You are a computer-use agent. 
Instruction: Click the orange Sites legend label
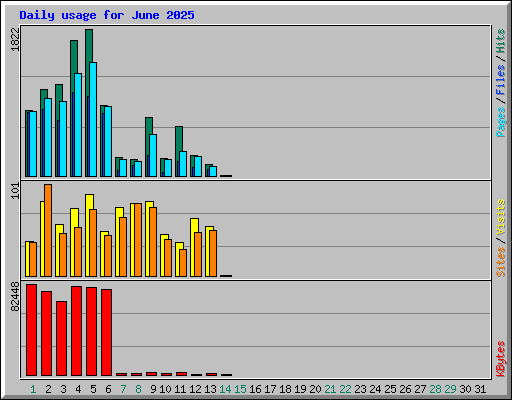point(501,262)
